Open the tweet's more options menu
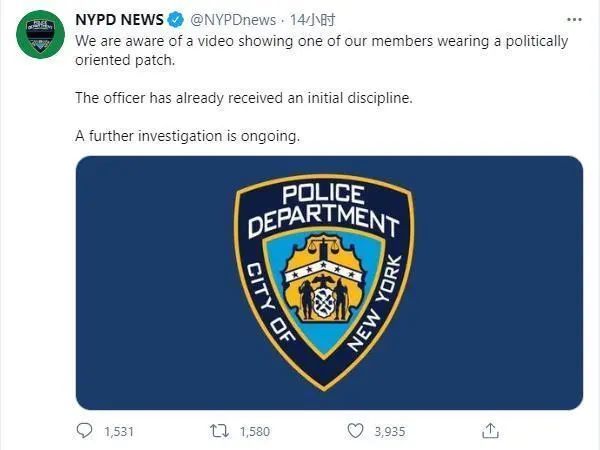 coord(572,20)
